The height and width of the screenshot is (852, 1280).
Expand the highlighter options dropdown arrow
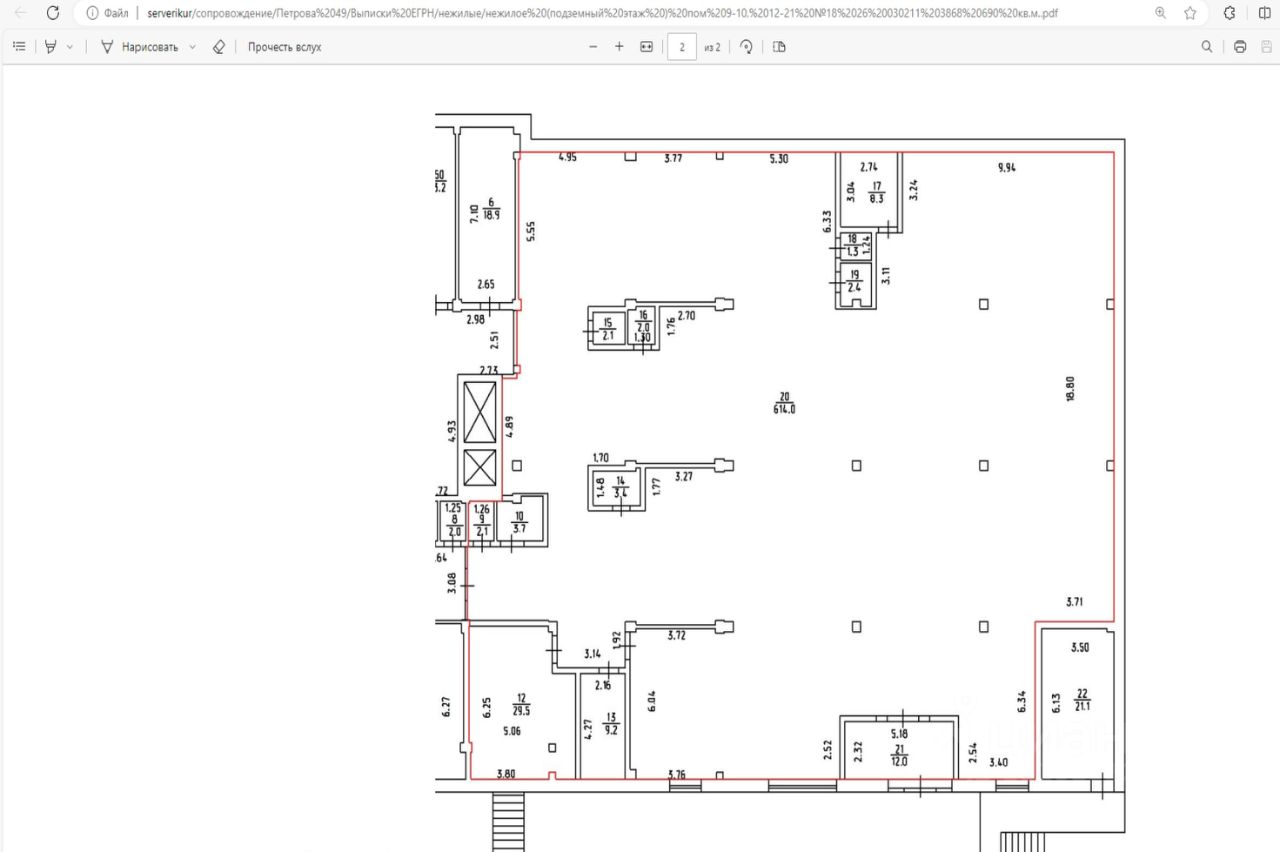click(70, 47)
